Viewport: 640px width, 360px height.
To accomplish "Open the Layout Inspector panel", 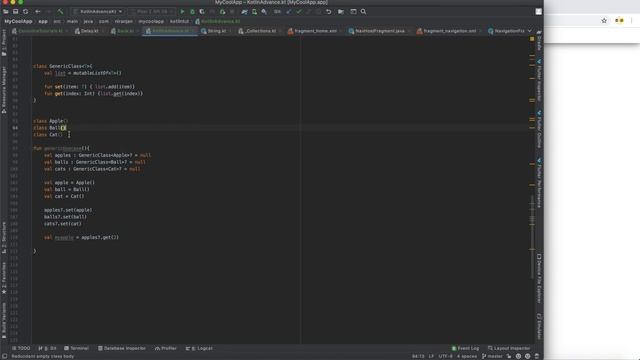I will click(x=509, y=348).
